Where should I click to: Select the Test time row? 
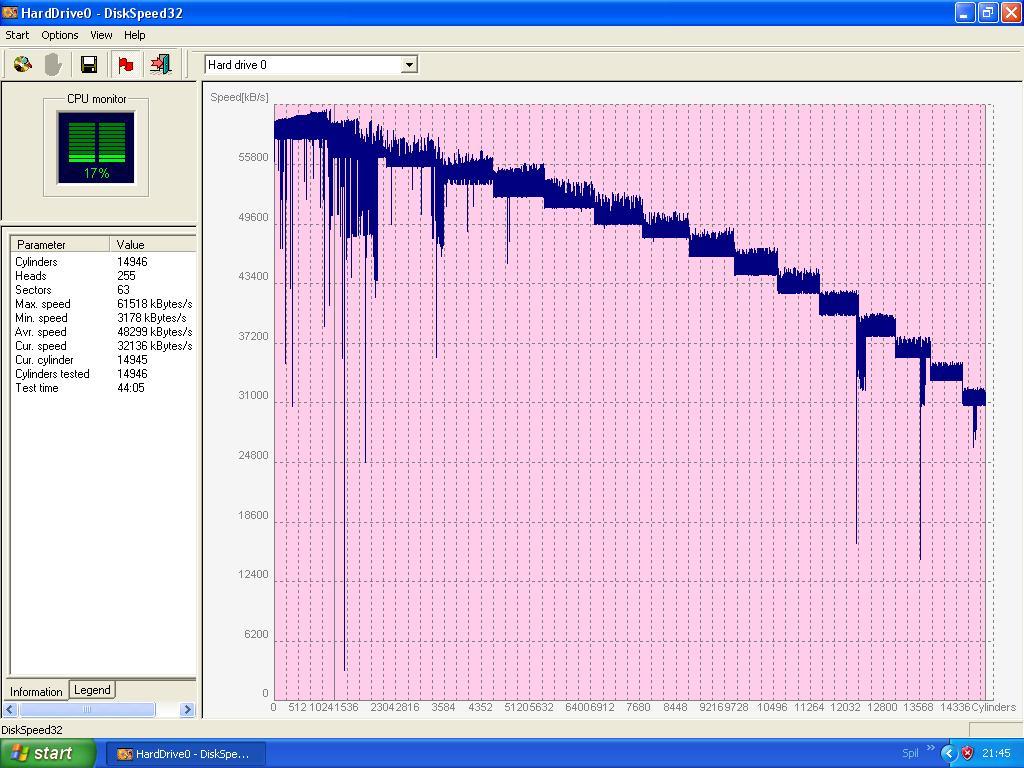click(x=103, y=388)
